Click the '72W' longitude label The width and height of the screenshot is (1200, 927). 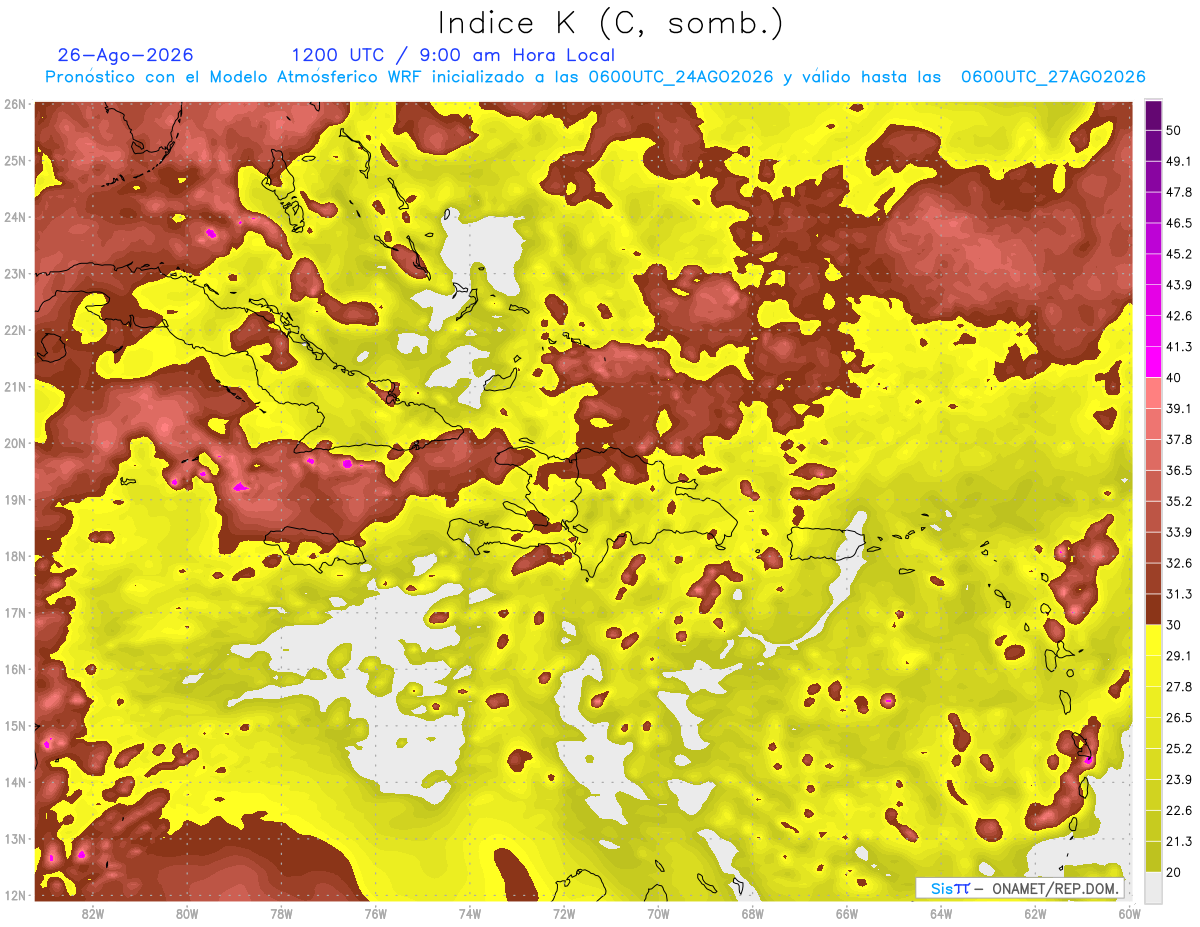coord(564,913)
